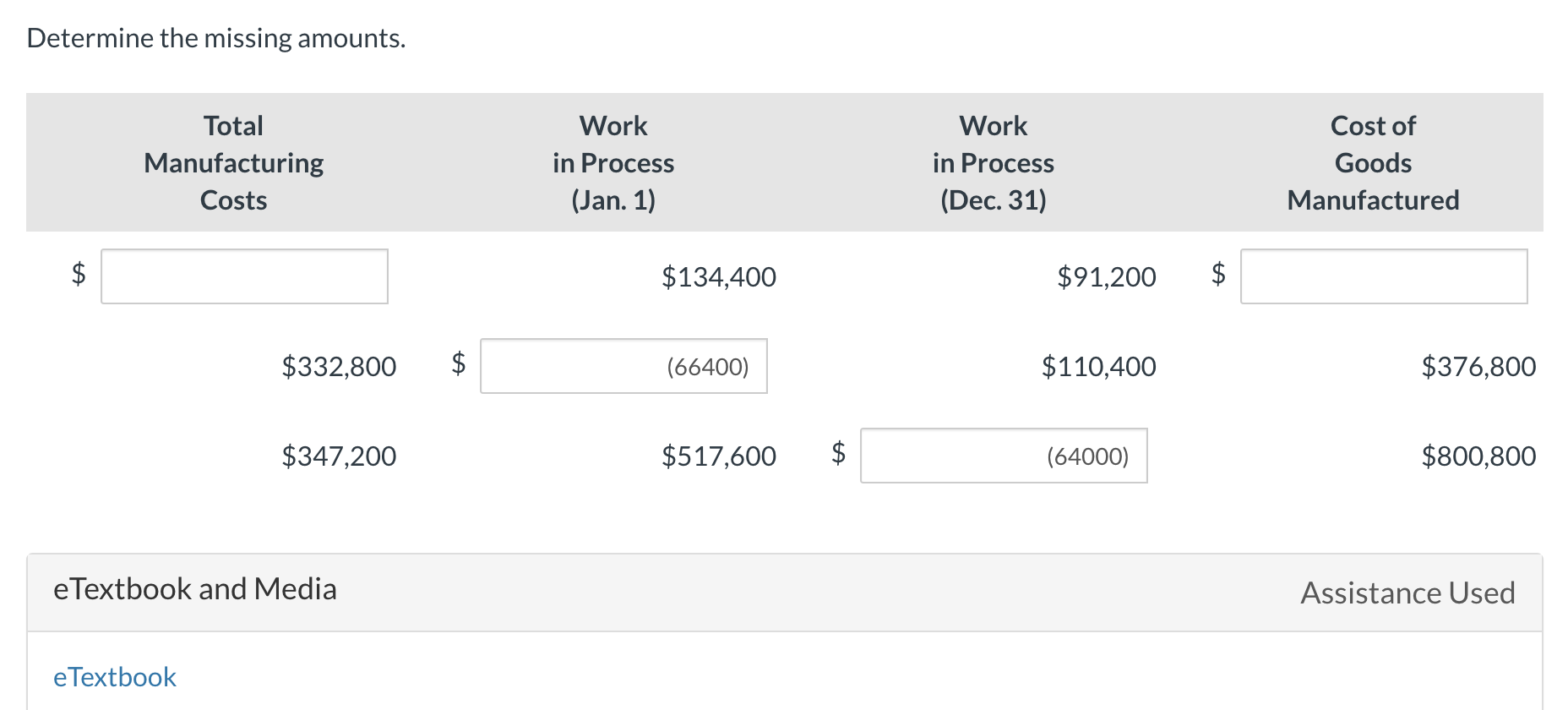Click the Assistance Used option
This screenshot has height=710, width=1568.
coord(1406,593)
